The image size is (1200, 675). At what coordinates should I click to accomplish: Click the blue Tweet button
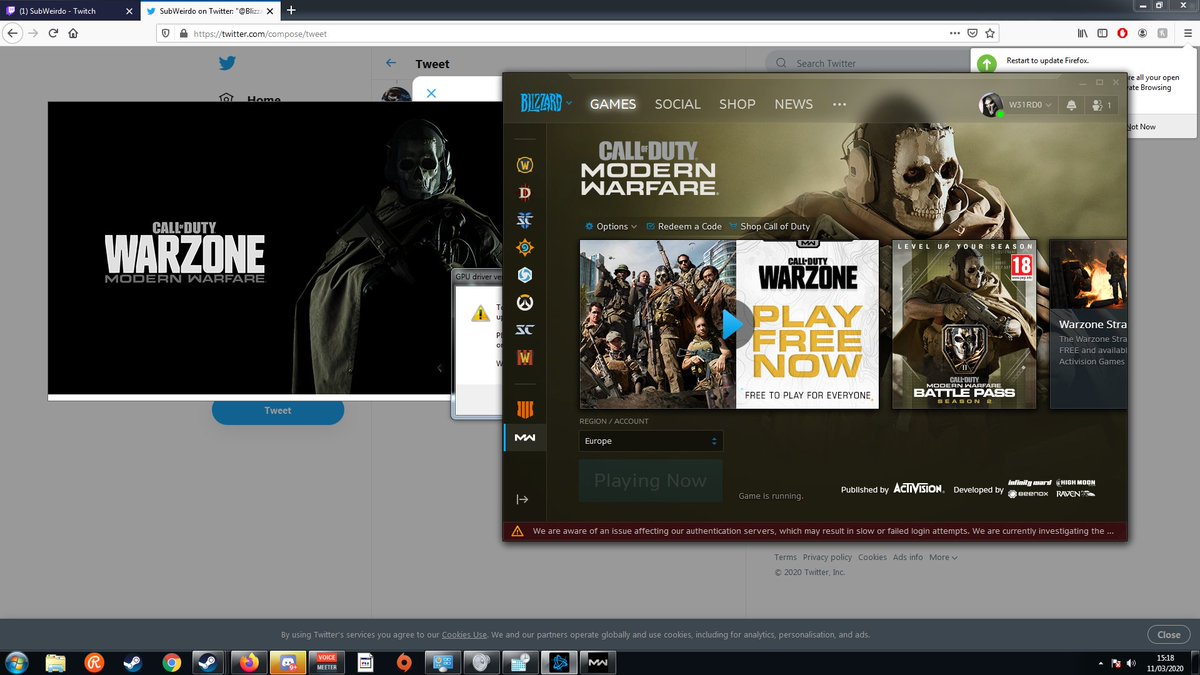pyautogui.click(x=278, y=411)
